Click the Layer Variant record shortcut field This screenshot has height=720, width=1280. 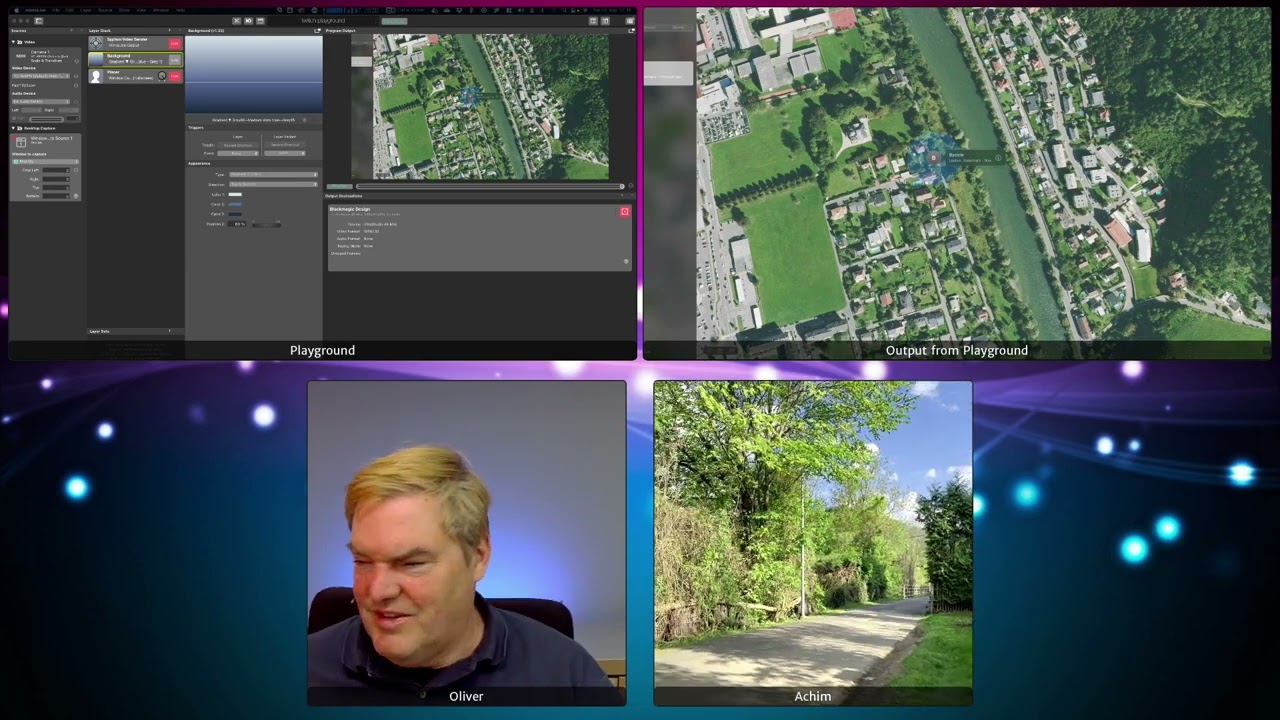point(284,145)
